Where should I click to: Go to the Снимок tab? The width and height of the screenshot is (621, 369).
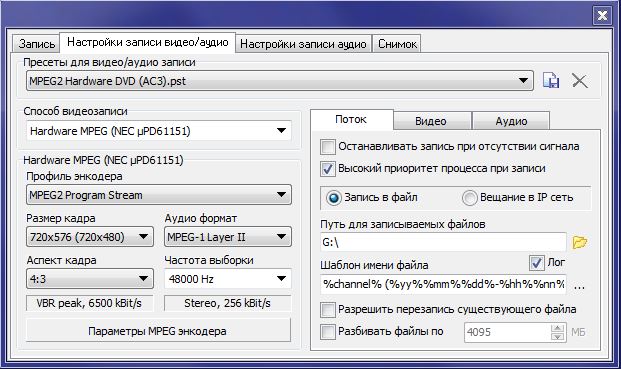(x=397, y=44)
